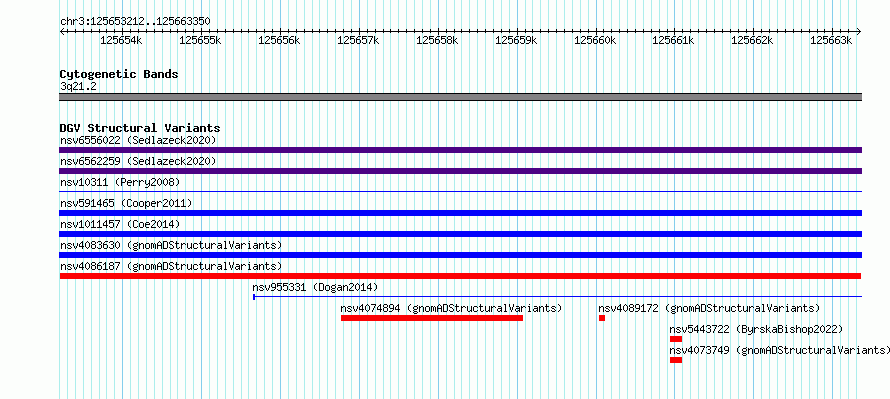Open the nsv6562259 (Sedlazeck2020) variant label
This screenshot has width=890, height=399.
pyautogui.click(x=138, y=161)
